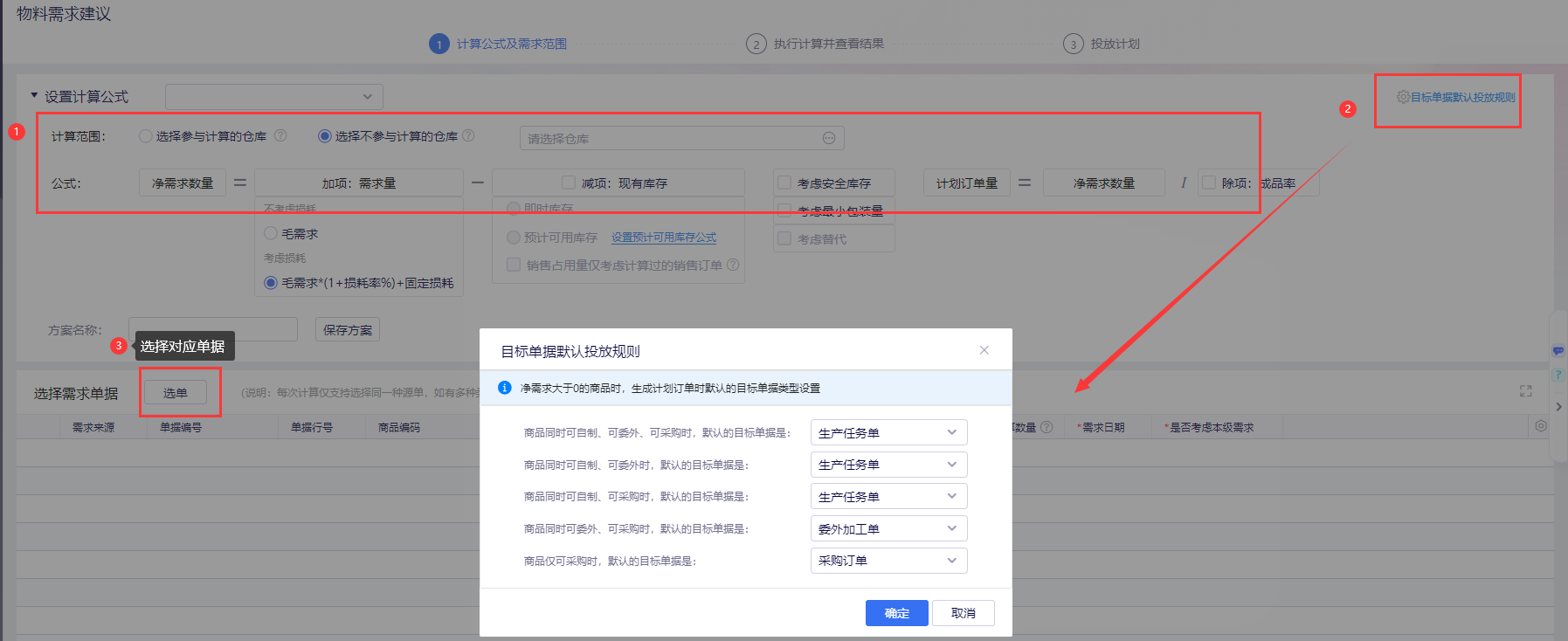Select the 预计可用库存 radio option
This screenshot has width=1568, height=641.
pos(514,238)
